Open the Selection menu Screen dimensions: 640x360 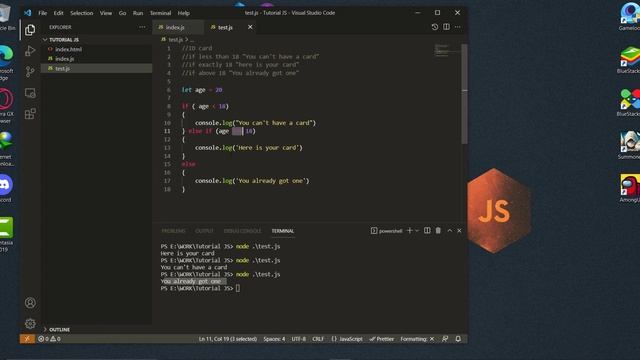click(x=82, y=13)
